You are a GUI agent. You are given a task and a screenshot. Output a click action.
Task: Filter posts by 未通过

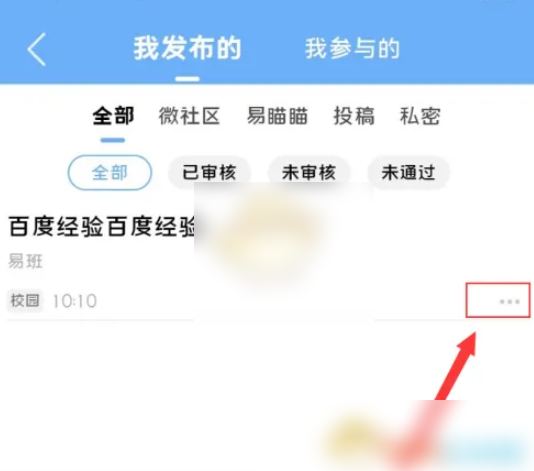coord(408,172)
